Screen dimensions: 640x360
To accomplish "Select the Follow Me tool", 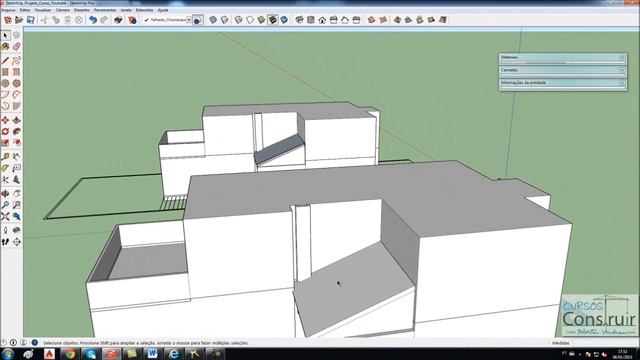I will click(16, 131).
